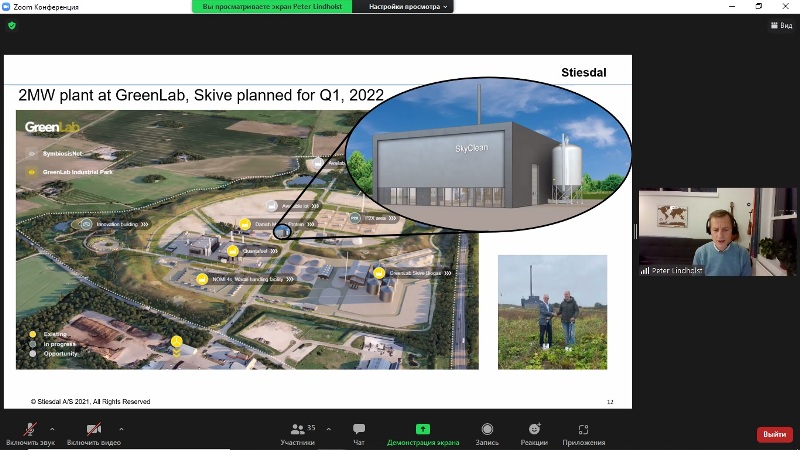Unmute microphone with Включить звук button
Viewport: 800px width, 450px height.
coord(30,434)
